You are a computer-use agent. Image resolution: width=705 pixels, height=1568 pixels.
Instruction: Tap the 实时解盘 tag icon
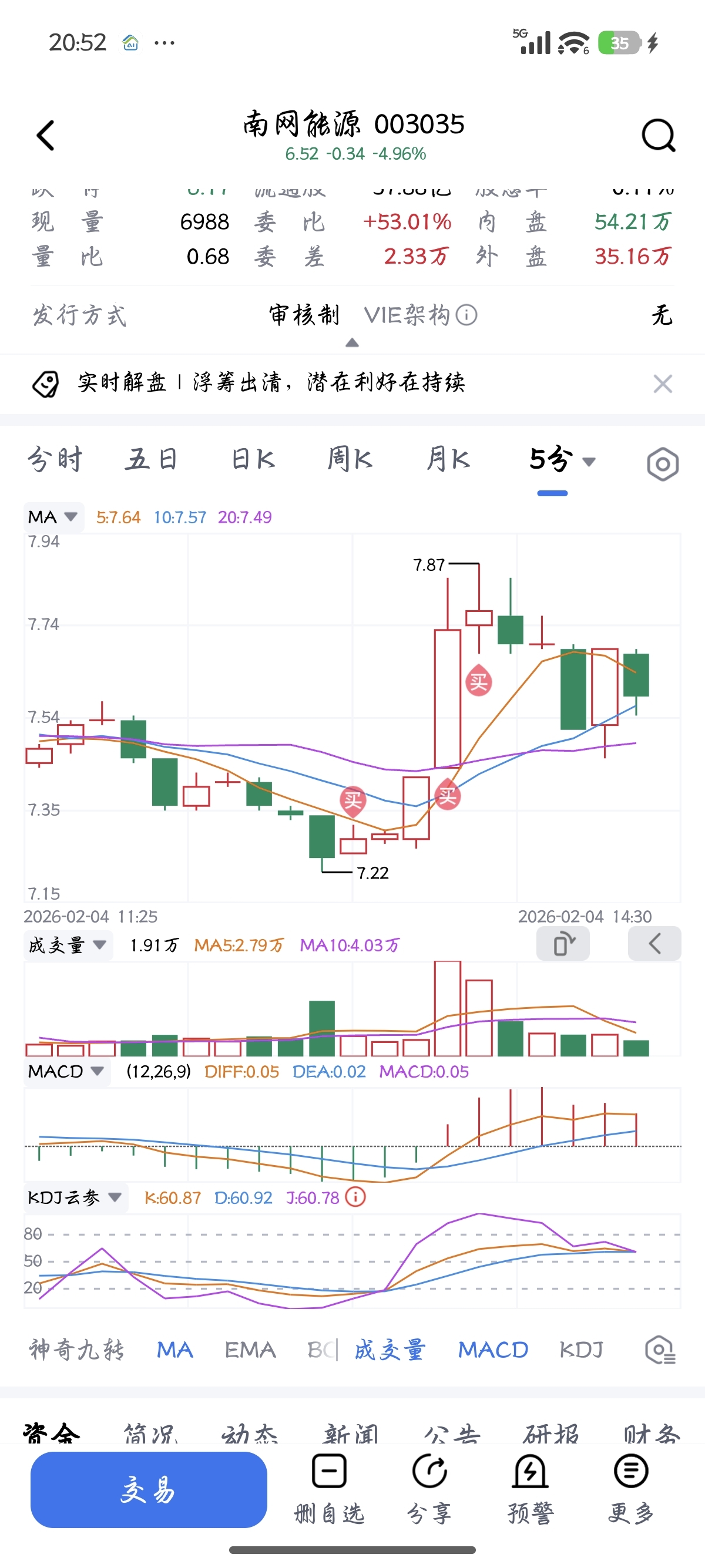(x=46, y=383)
